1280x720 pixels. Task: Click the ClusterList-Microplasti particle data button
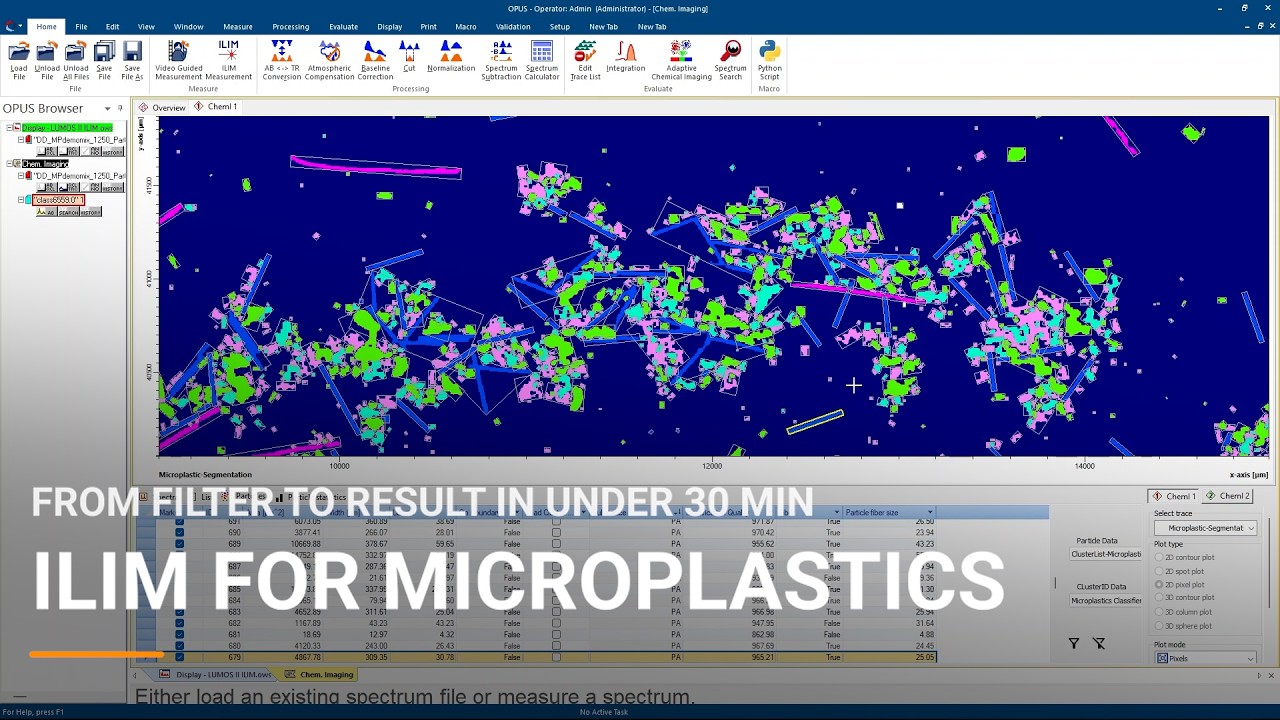1106,554
